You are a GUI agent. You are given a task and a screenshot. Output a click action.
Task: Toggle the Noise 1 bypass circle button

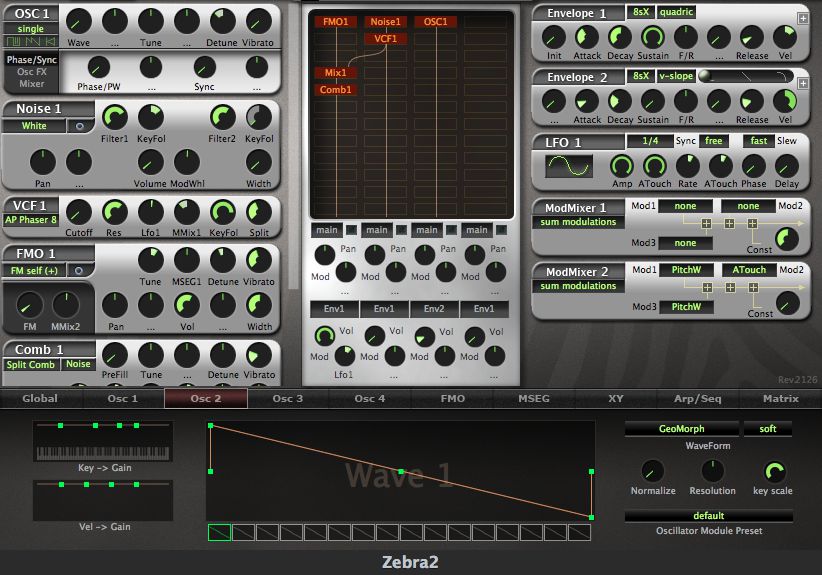pyautogui.click(x=80, y=126)
